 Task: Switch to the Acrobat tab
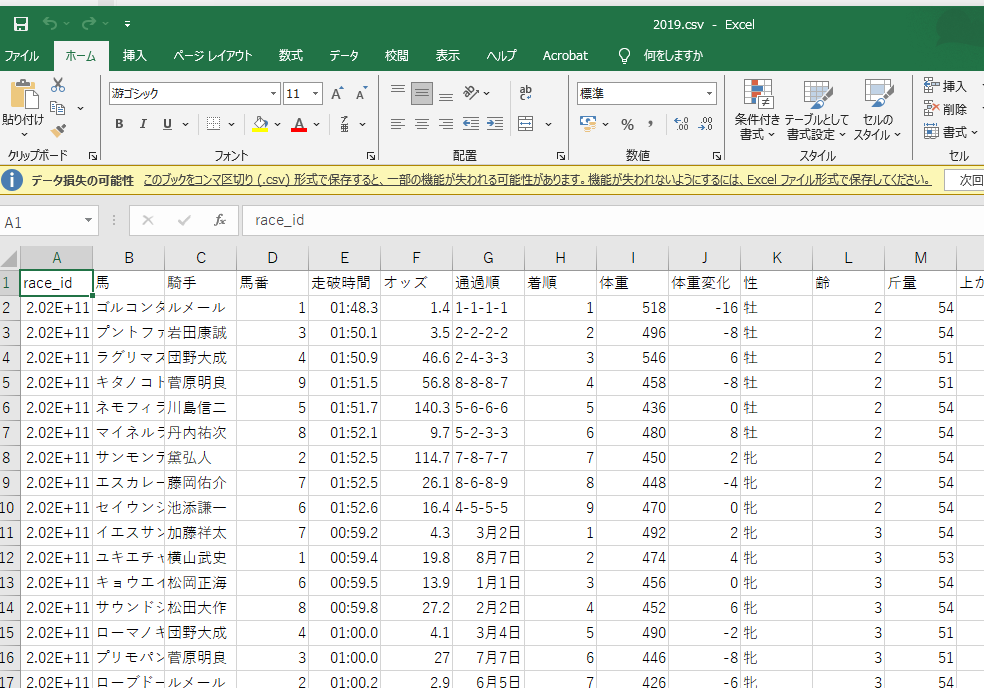(x=565, y=55)
